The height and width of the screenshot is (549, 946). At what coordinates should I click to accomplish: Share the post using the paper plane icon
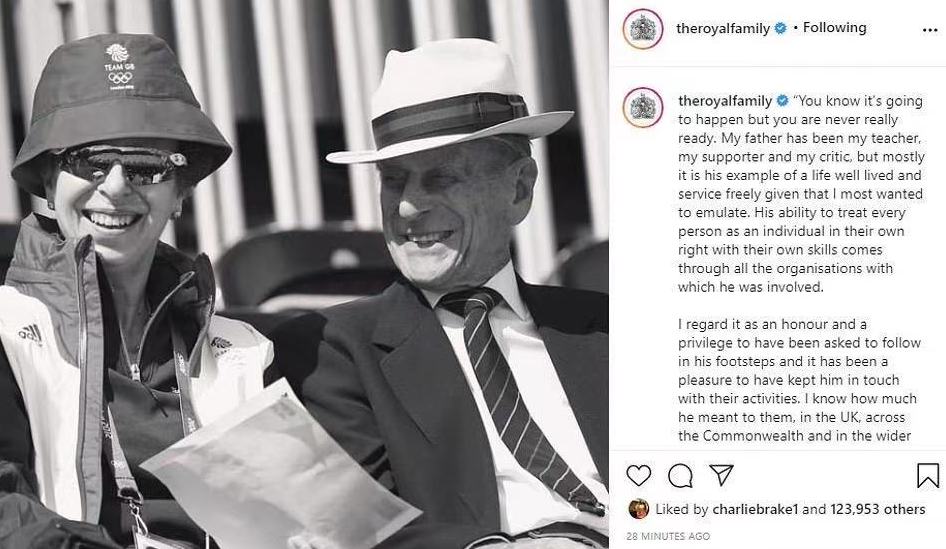coord(721,475)
